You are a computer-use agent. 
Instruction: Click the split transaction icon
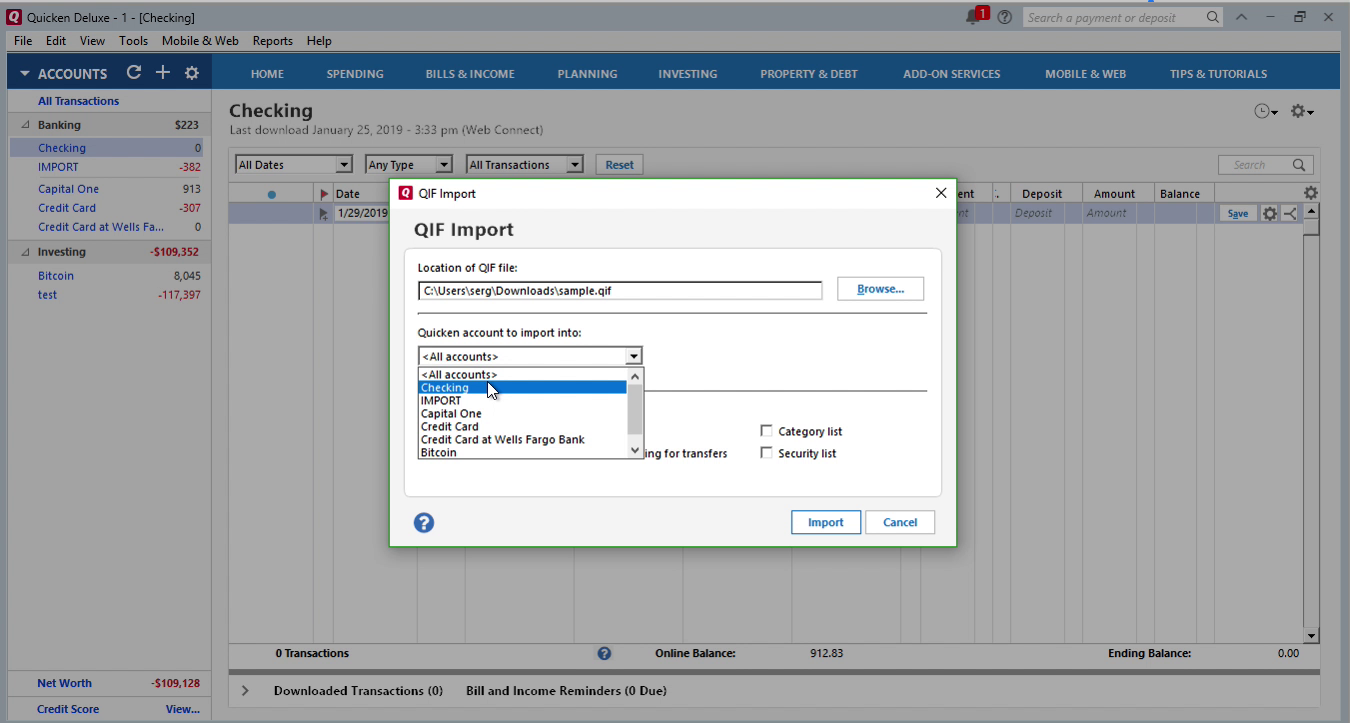pyautogui.click(x=1289, y=213)
